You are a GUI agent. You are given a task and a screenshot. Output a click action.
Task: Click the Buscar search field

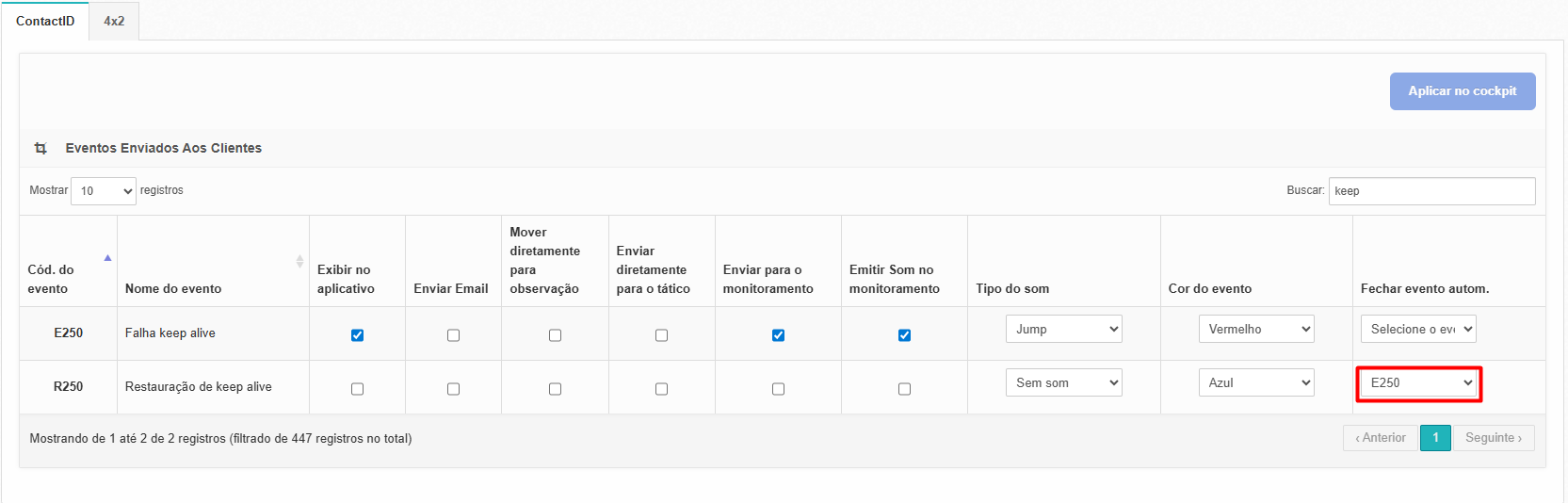click(x=1431, y=191)
